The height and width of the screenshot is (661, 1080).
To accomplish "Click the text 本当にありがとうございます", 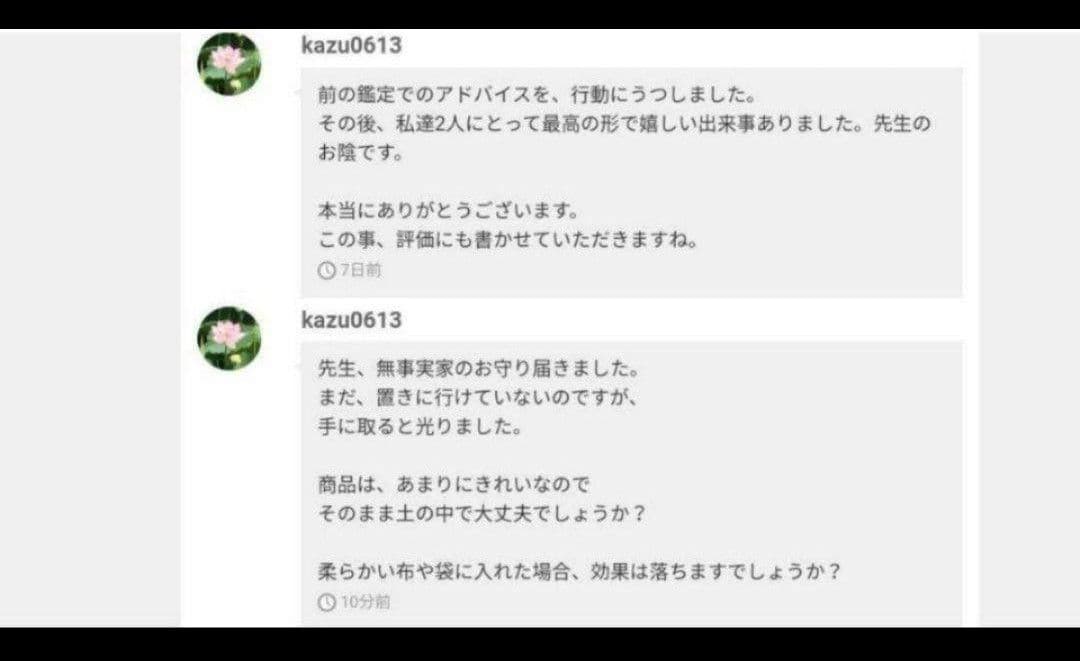I will tap(448, 211).
